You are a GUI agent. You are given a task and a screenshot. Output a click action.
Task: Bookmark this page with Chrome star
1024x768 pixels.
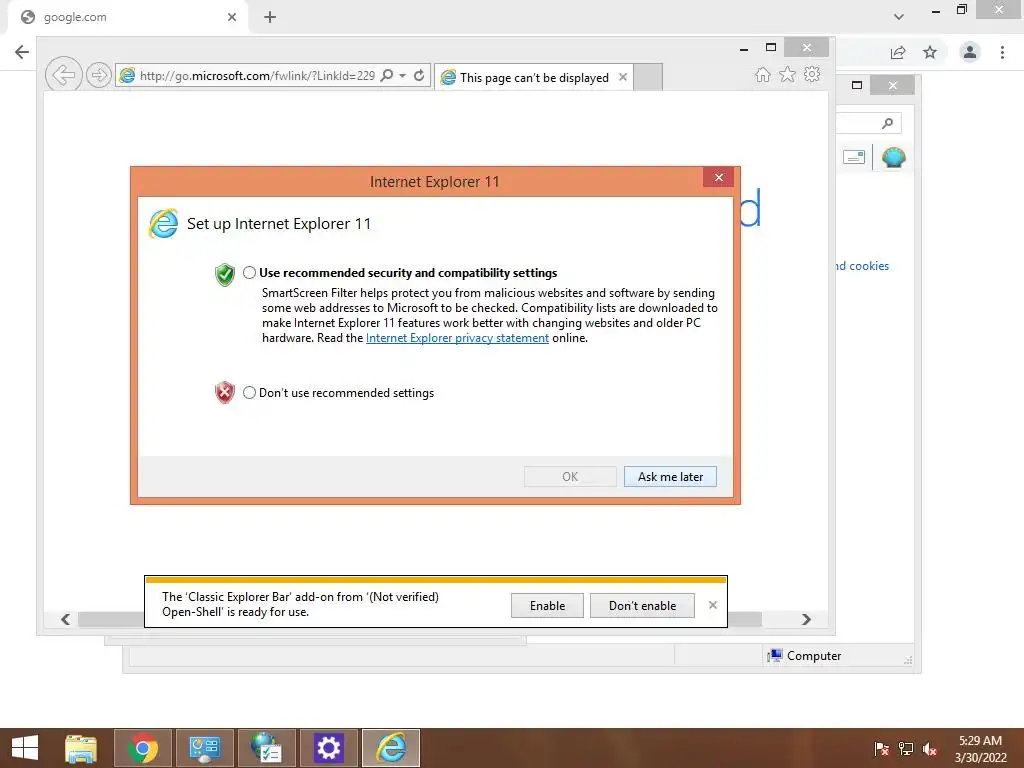930,52
